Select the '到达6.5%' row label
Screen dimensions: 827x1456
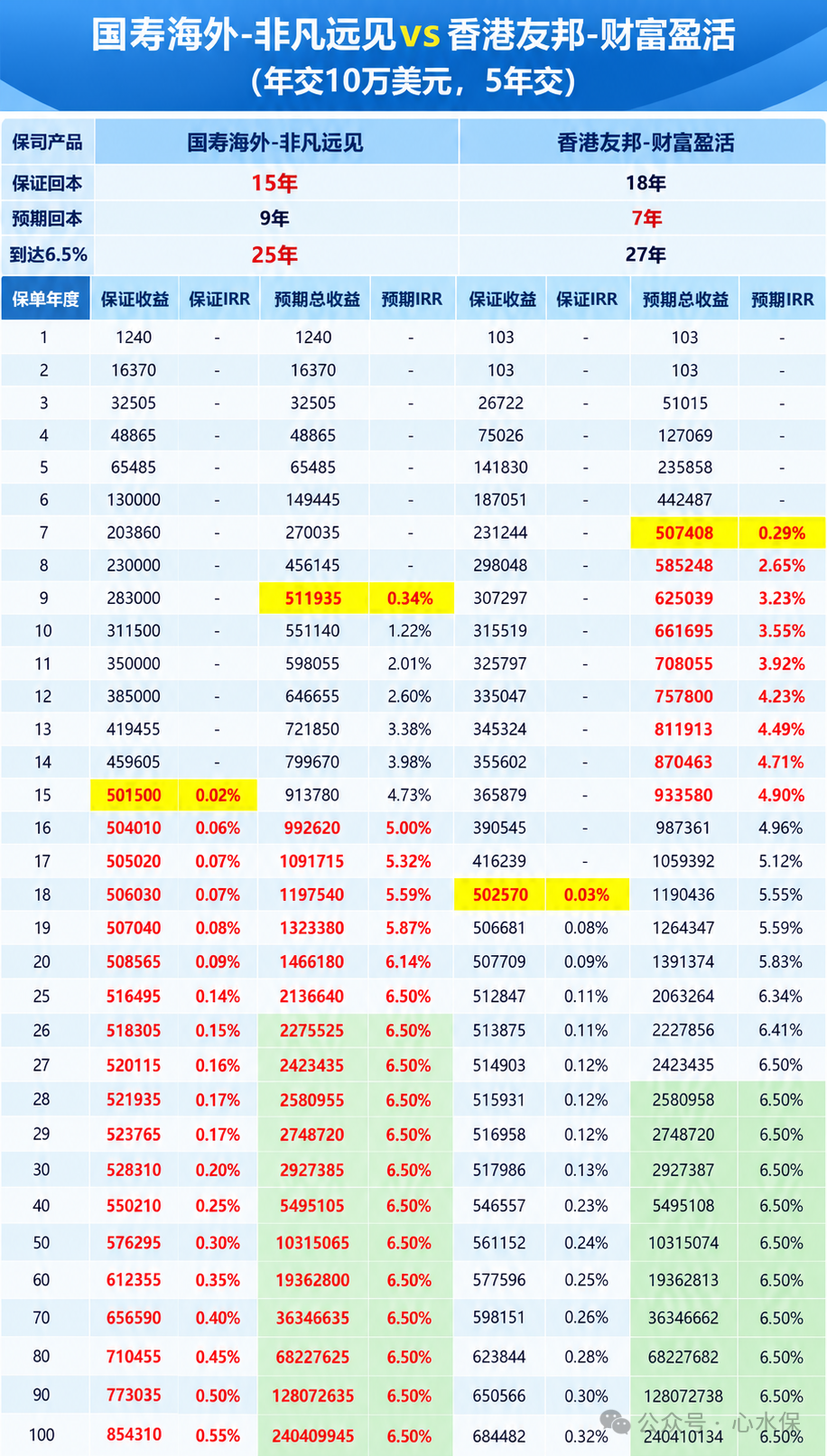click(x=48, y=255)
